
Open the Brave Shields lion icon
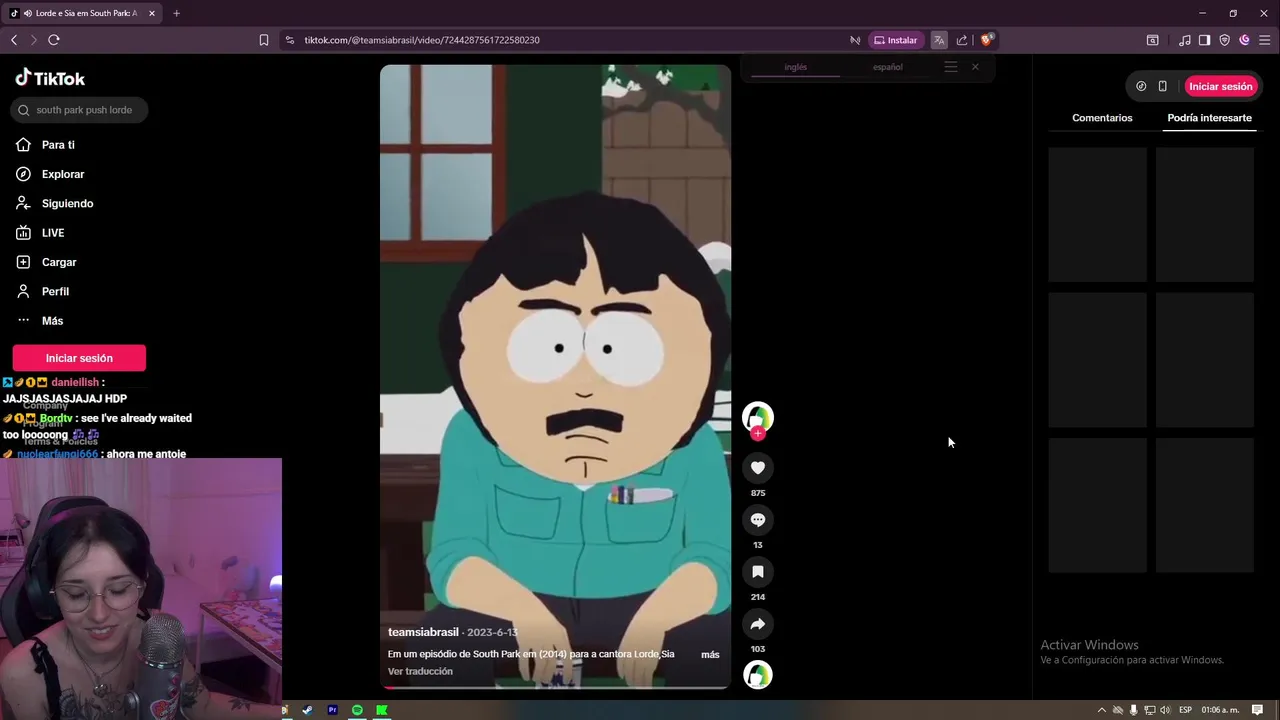(x=986, y=40)
